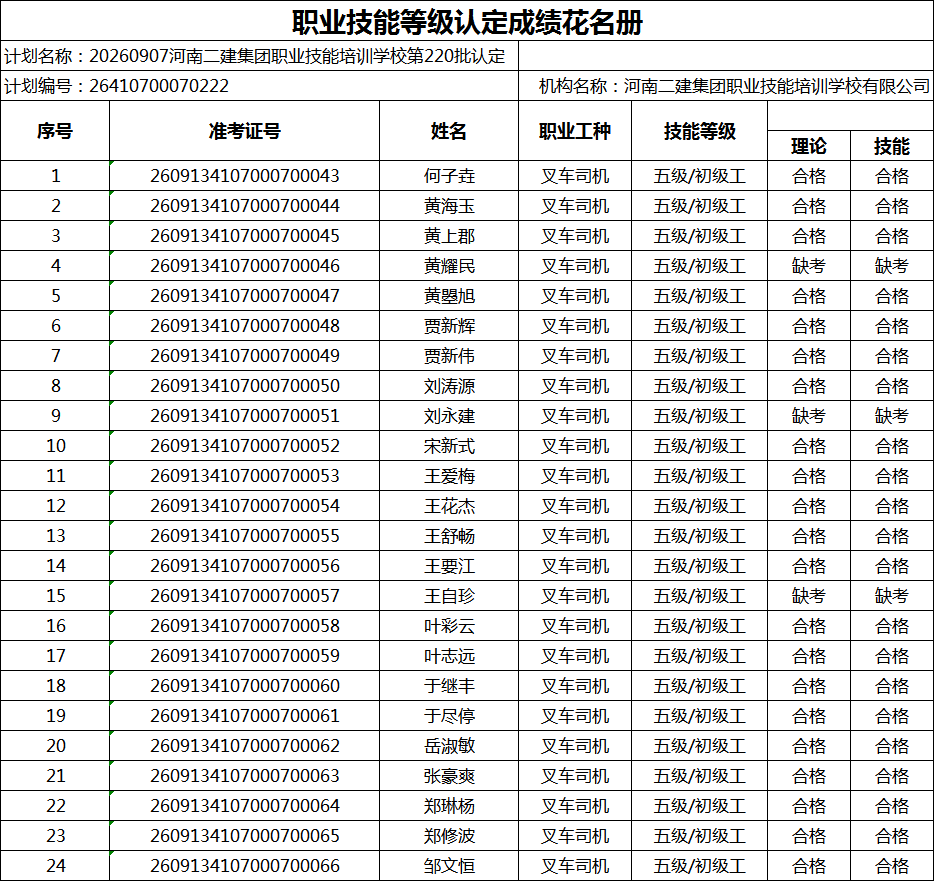Select exam number 260913410700700048

[x=244, y=326]
